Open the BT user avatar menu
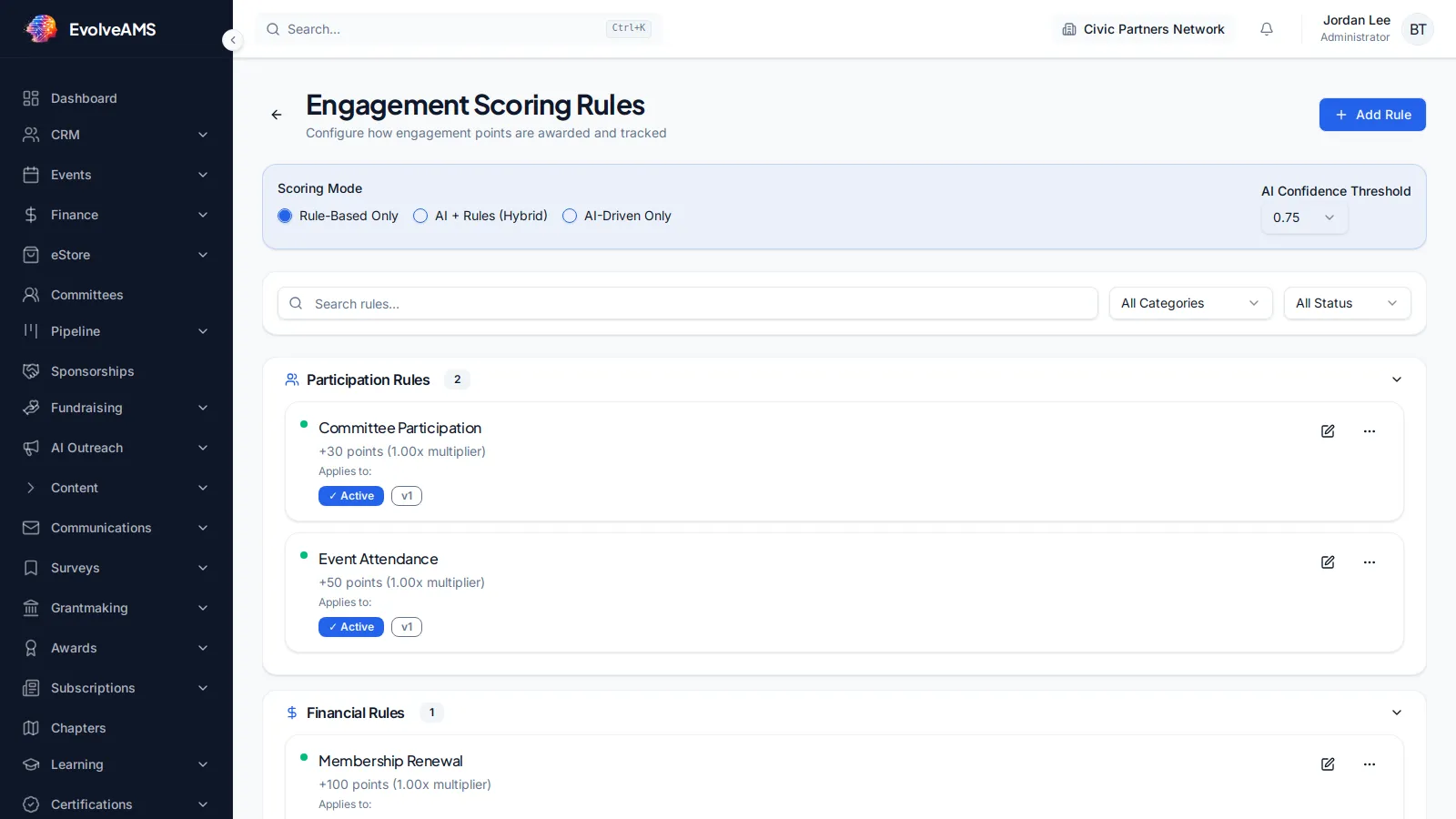 tap(1418, 29)
